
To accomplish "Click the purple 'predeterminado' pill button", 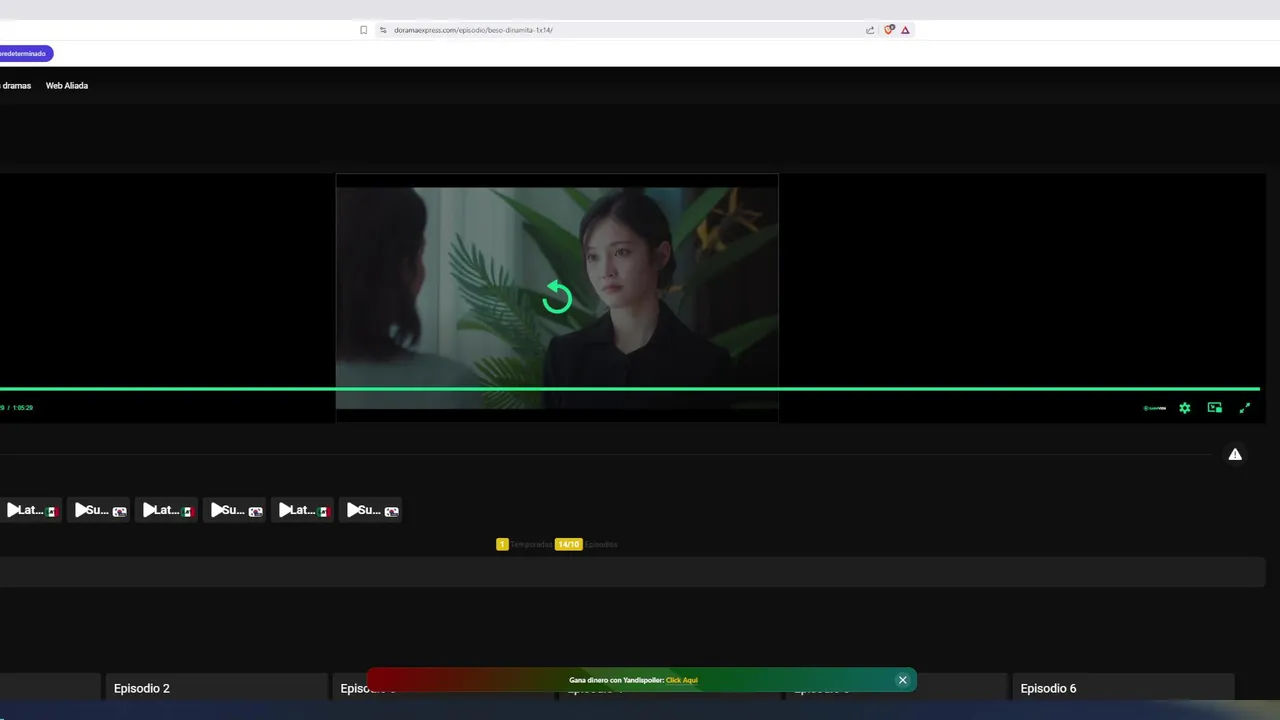I will tap(26, 53).
